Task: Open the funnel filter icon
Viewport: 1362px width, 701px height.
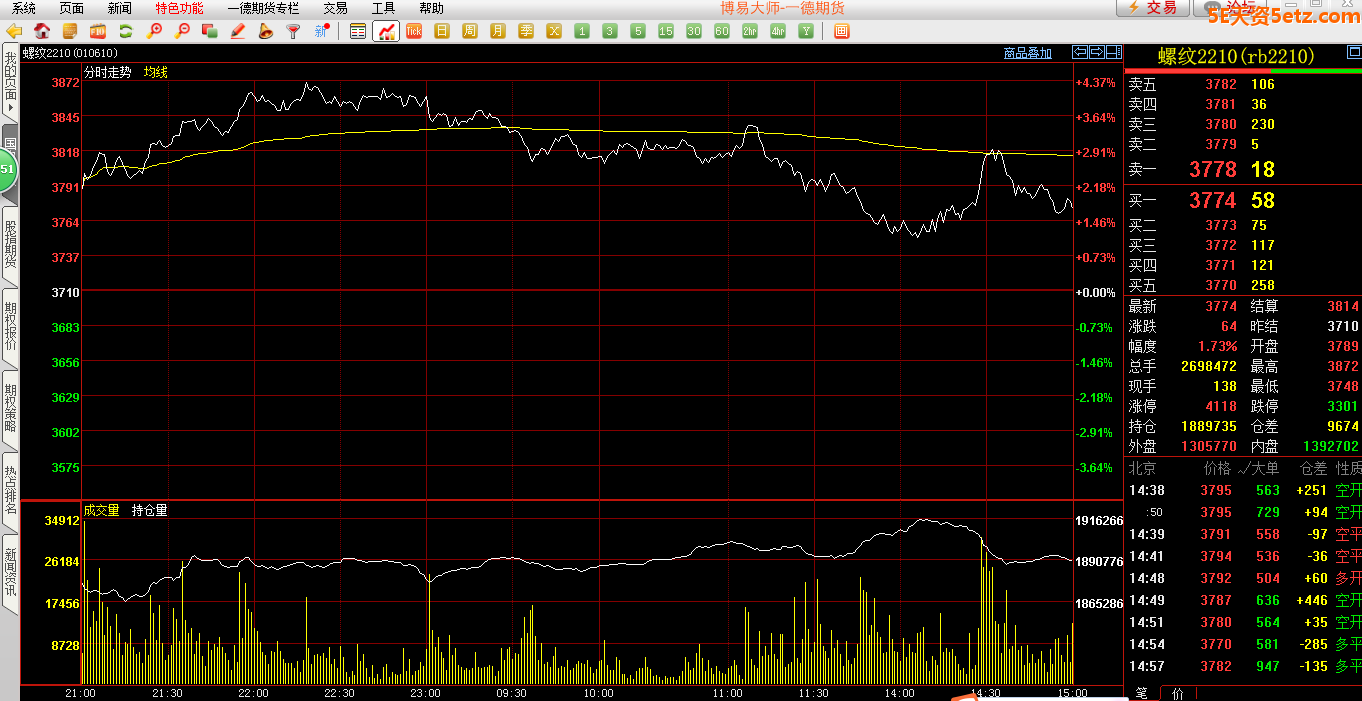Action: [x=293, y=31]
